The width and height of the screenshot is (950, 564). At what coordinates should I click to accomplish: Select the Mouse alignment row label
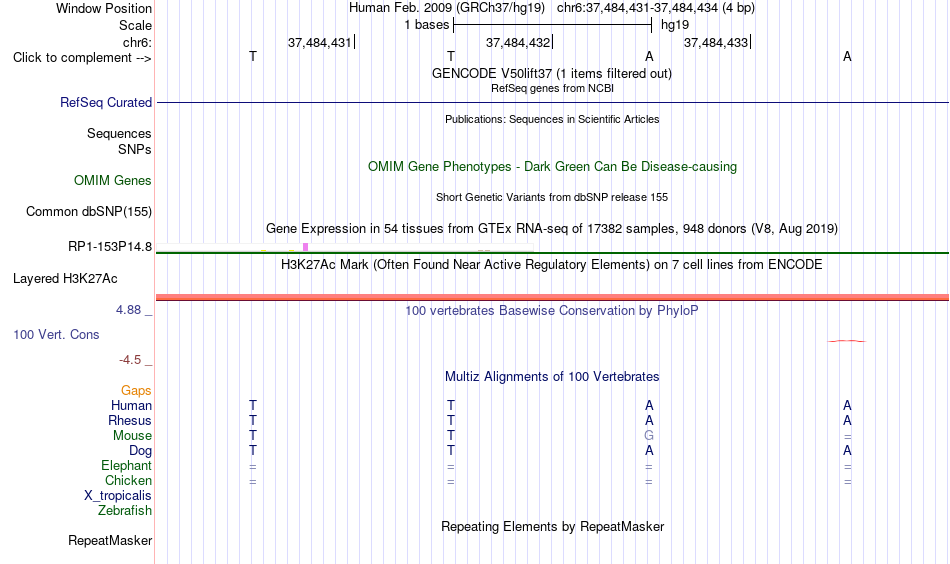132,436
